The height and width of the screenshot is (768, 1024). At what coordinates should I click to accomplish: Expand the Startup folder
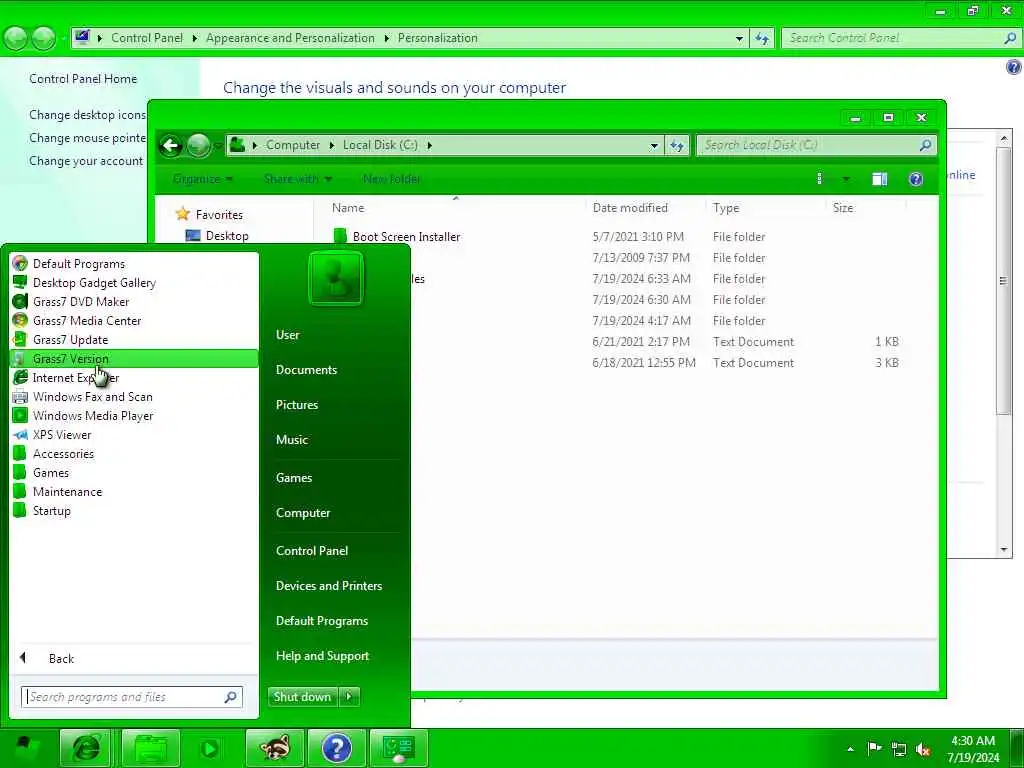(x=52, y=510)
